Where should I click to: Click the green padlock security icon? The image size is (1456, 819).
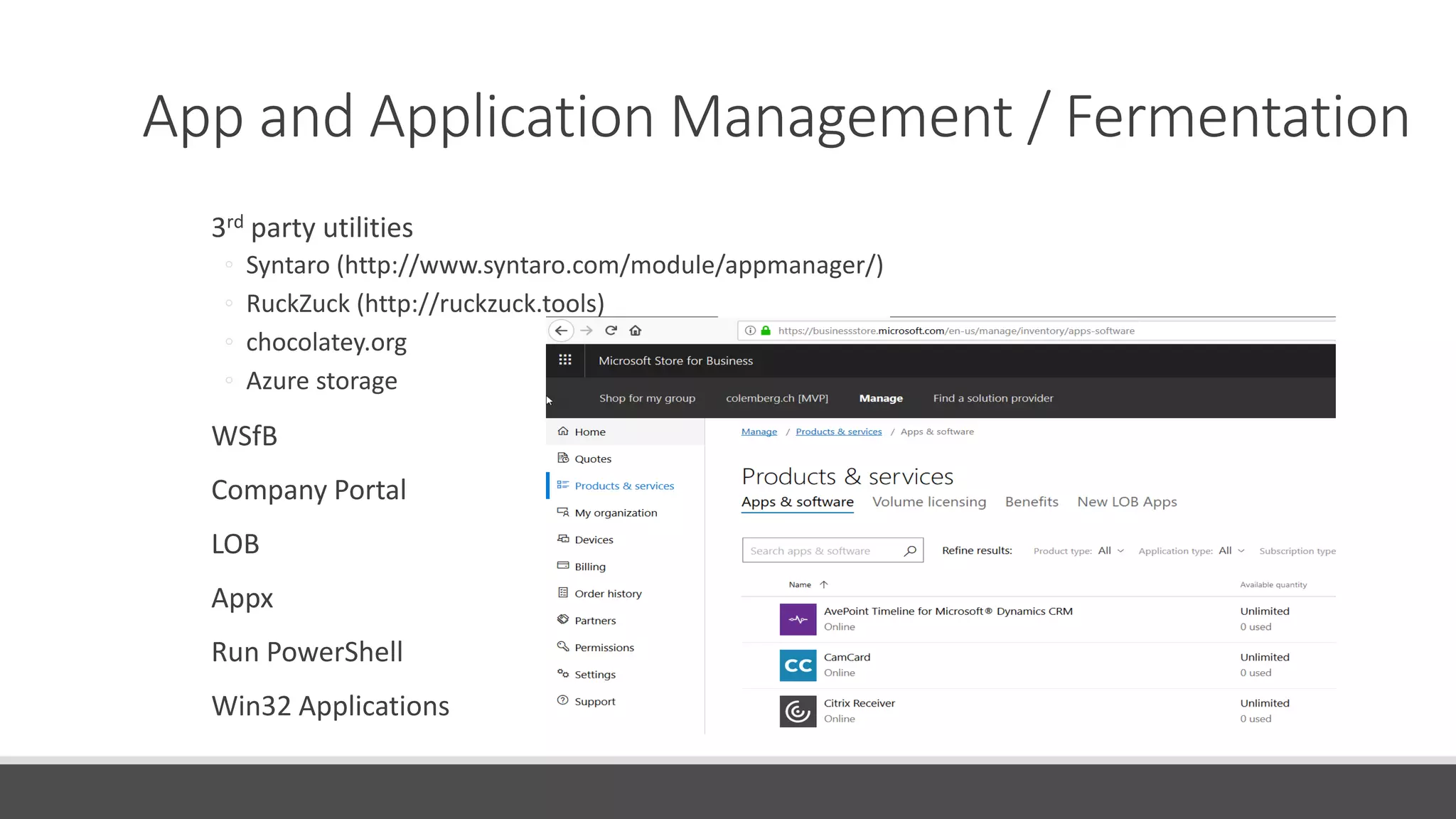click(766, 331)
